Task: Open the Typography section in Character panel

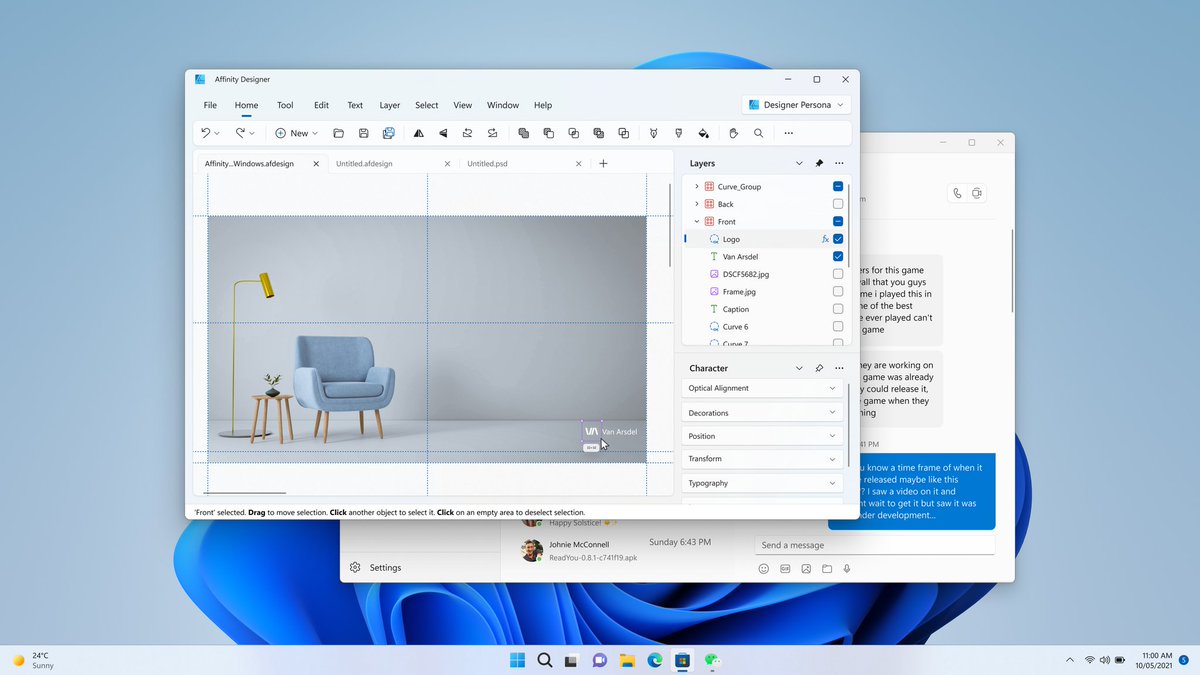Action: click(x=762, y=483)
